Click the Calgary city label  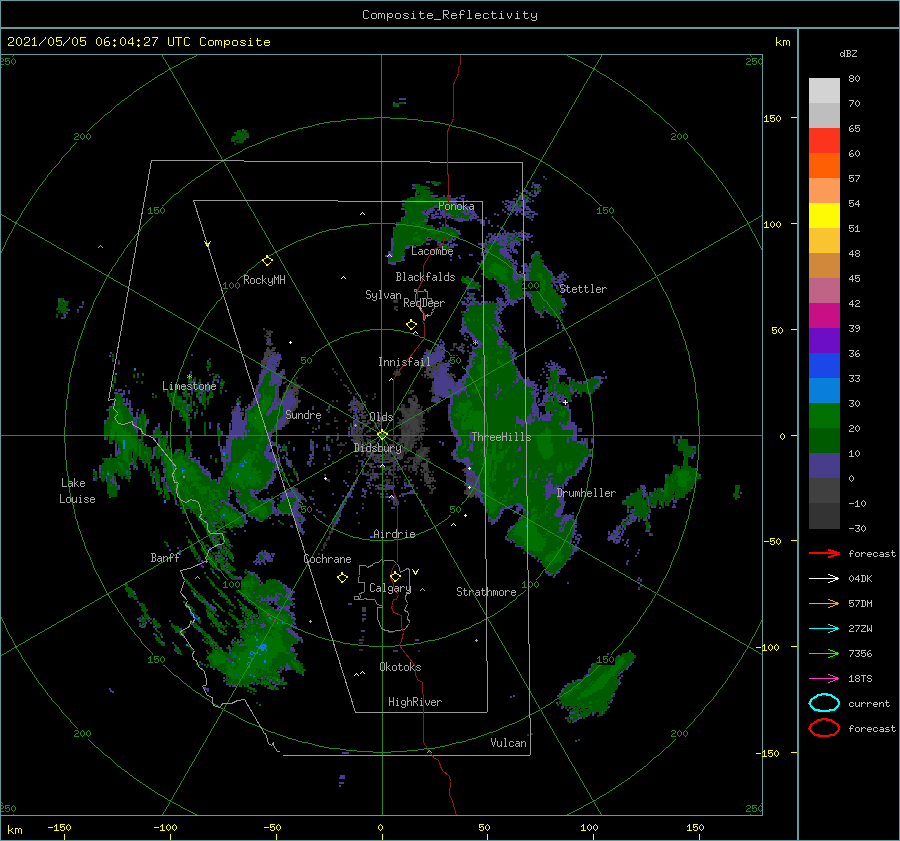(x=390, y=588)
